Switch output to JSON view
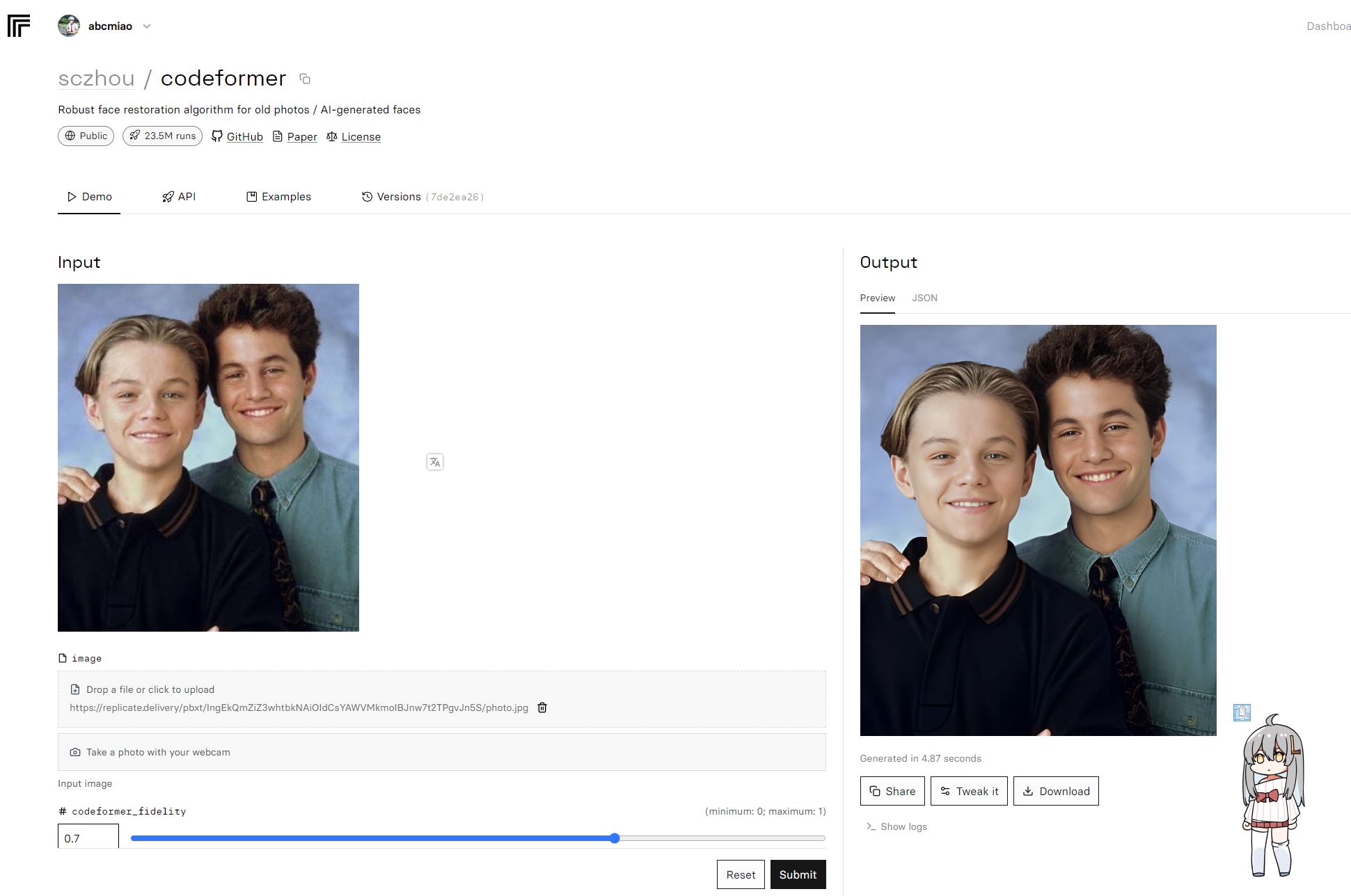Viewport: 1351px width, 896px height. pyautogui.click(x=924, y=298)
